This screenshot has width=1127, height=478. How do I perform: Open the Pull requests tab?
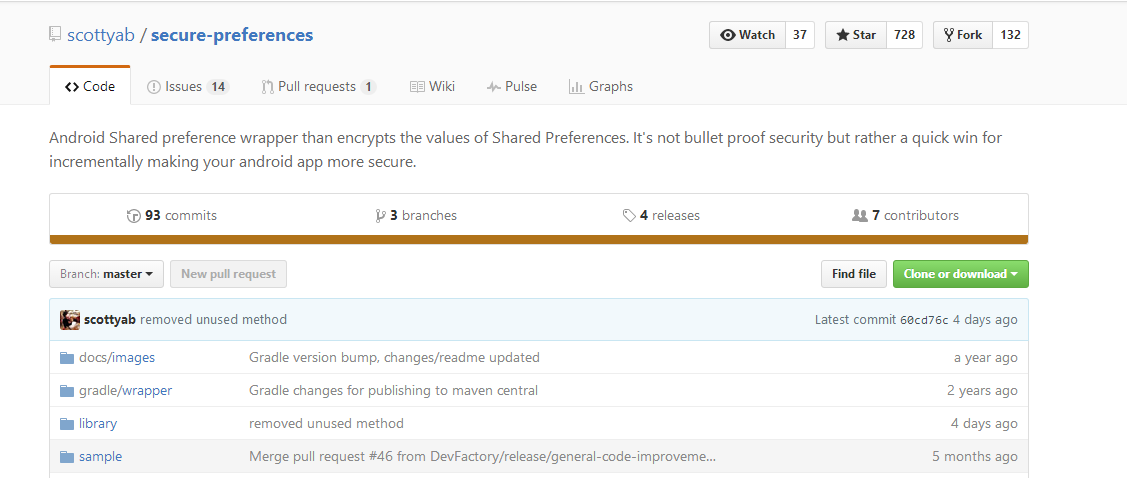318,86
